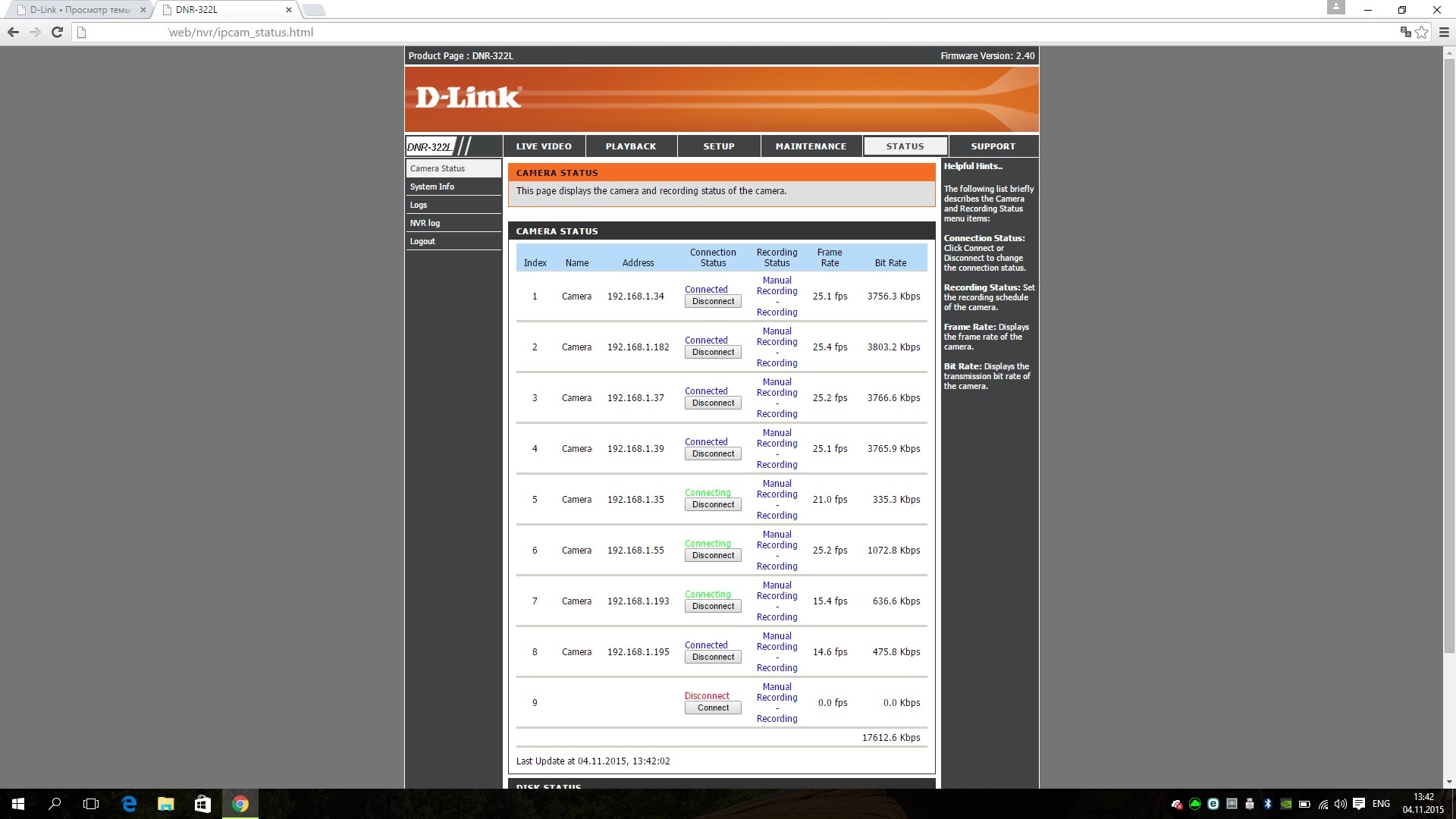Viewport: 1456px width, 819px height.
Task: Open File Explorer from the taskbar
Action: click(x=165, y=804)
